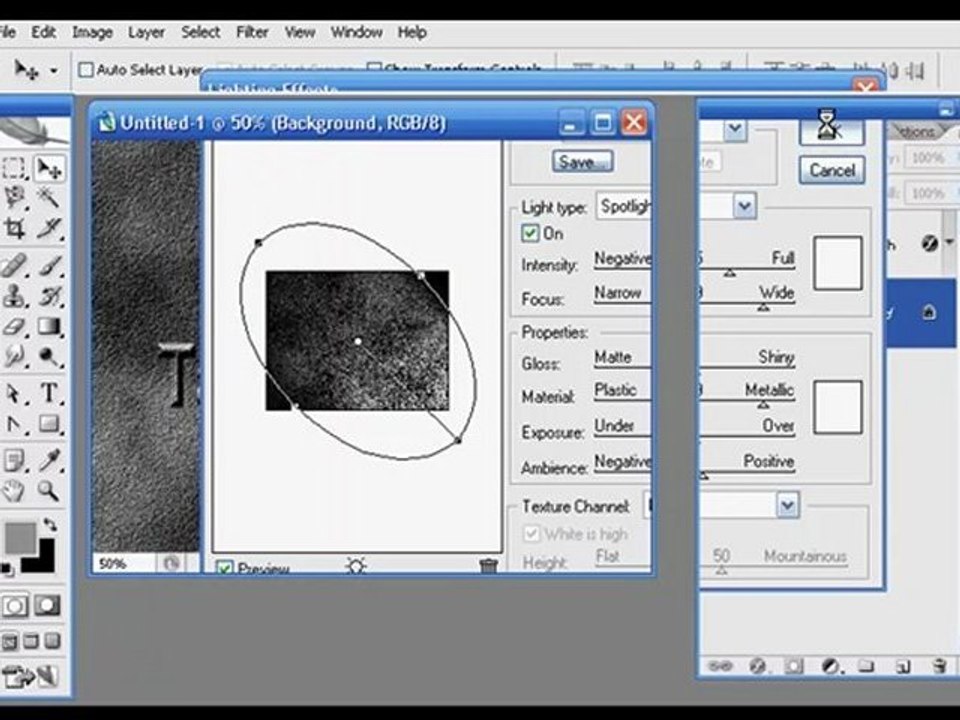Pick the Eraser tool
This screenshot has height=720, width=960.
(15, 326)
